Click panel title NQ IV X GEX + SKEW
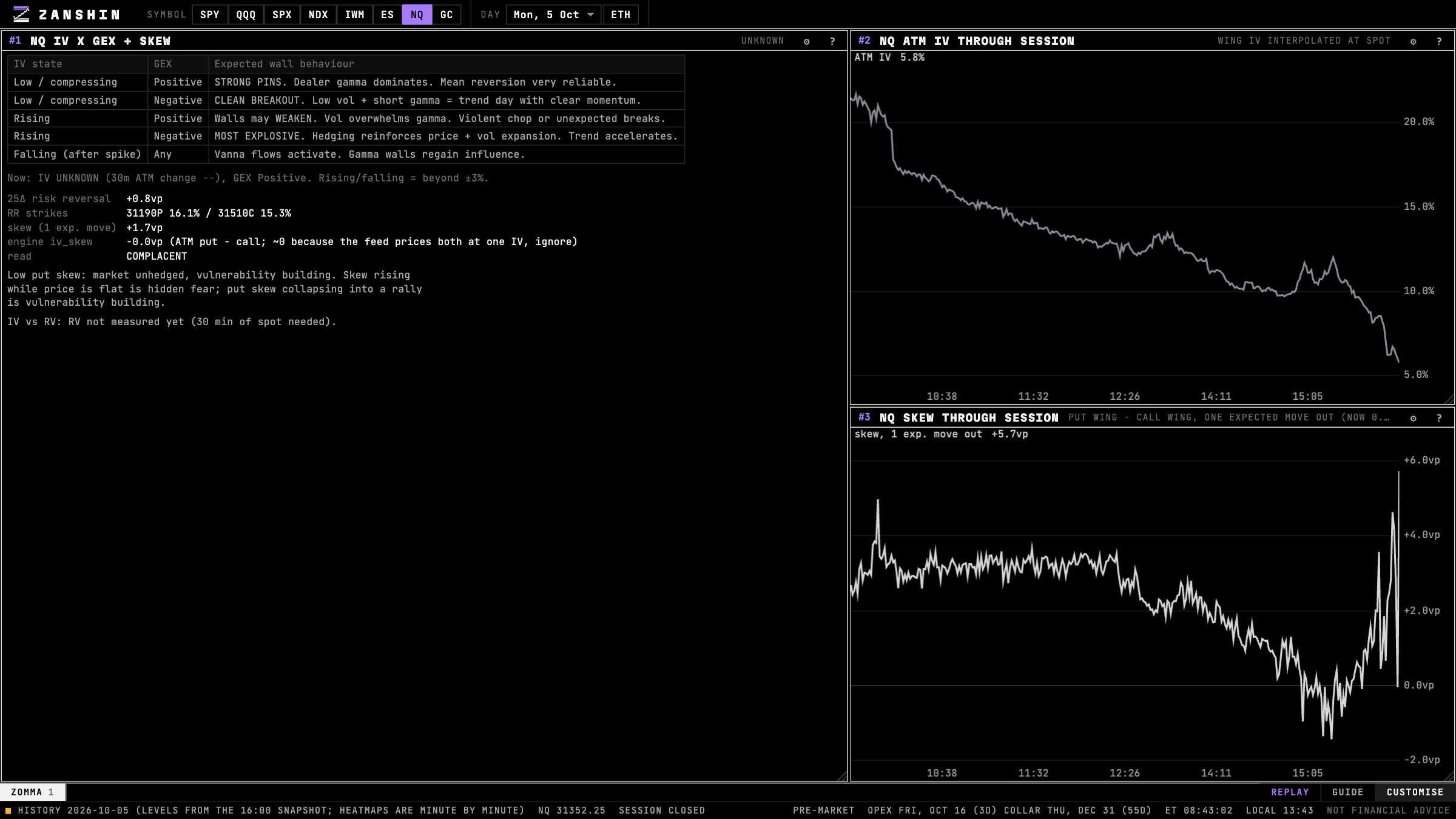Screen dimensions: 1456x819 [x=101, y=41]
